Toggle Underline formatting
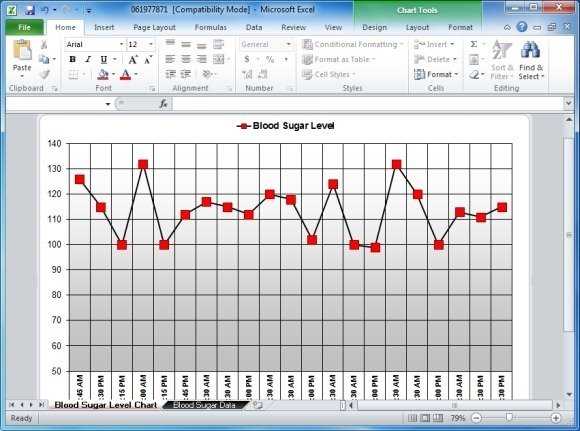This screenshot has height=431, width=580. [104, 60]
